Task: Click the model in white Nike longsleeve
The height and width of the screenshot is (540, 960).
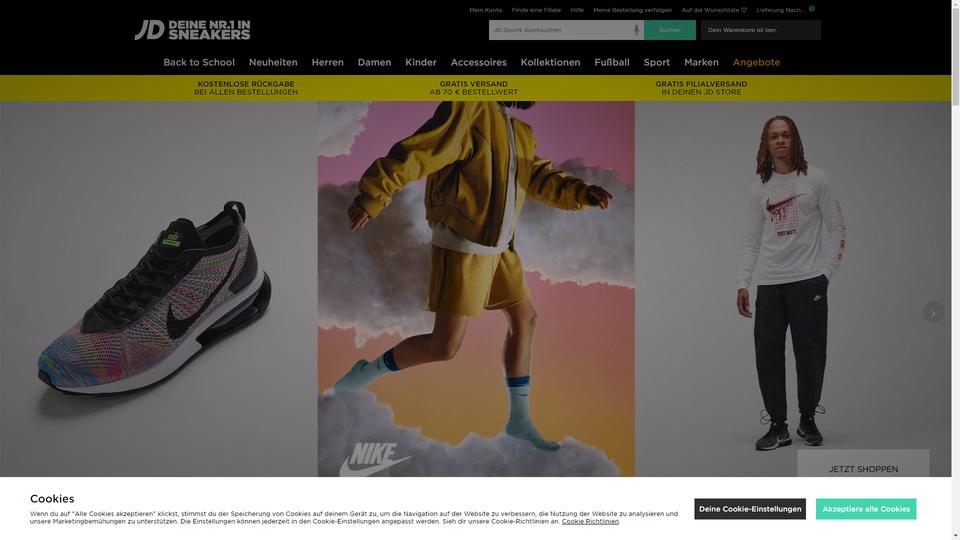Action: pos(789,282)
